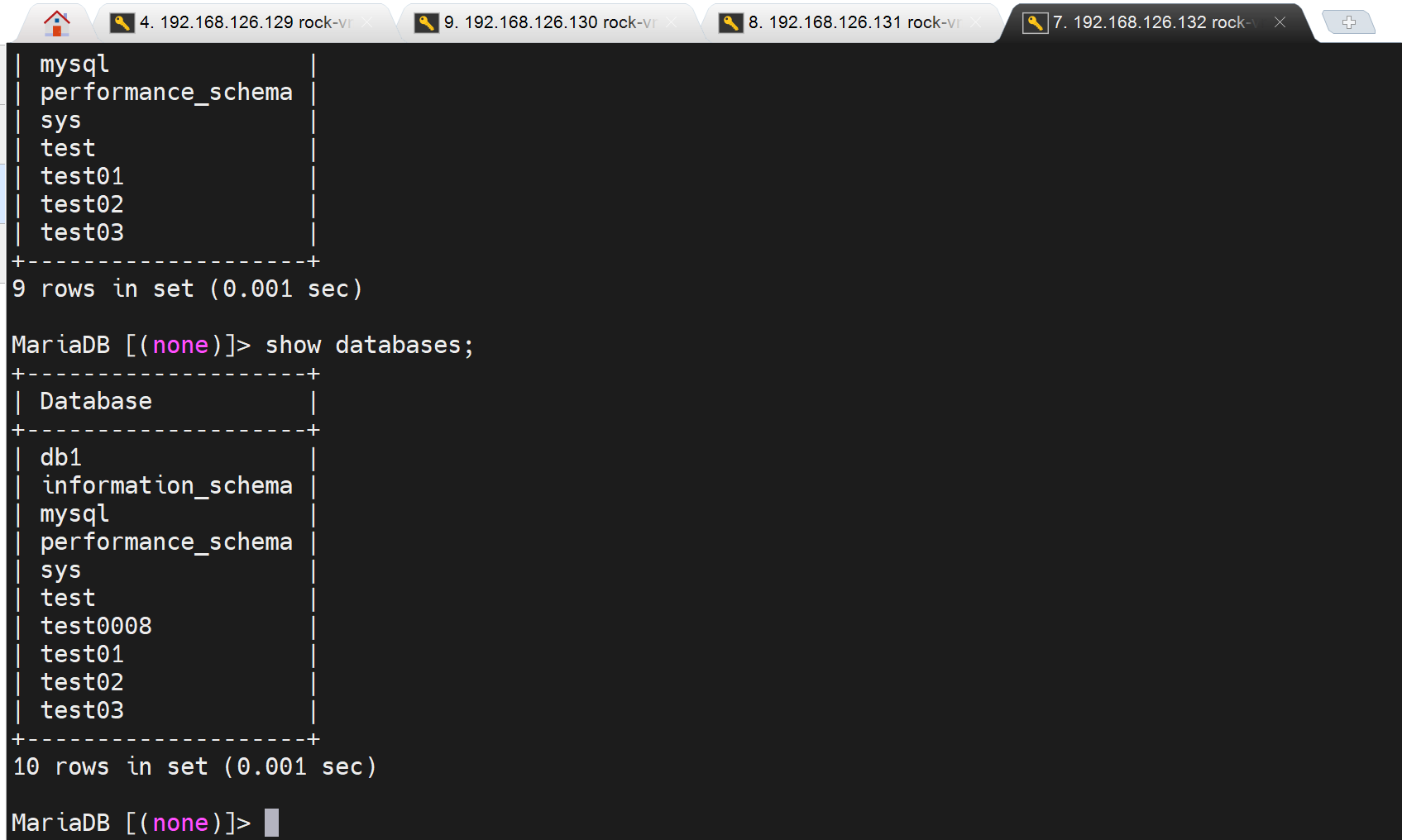Open the Home tab icon
1402x840 pixels.
tap(56, 23)
